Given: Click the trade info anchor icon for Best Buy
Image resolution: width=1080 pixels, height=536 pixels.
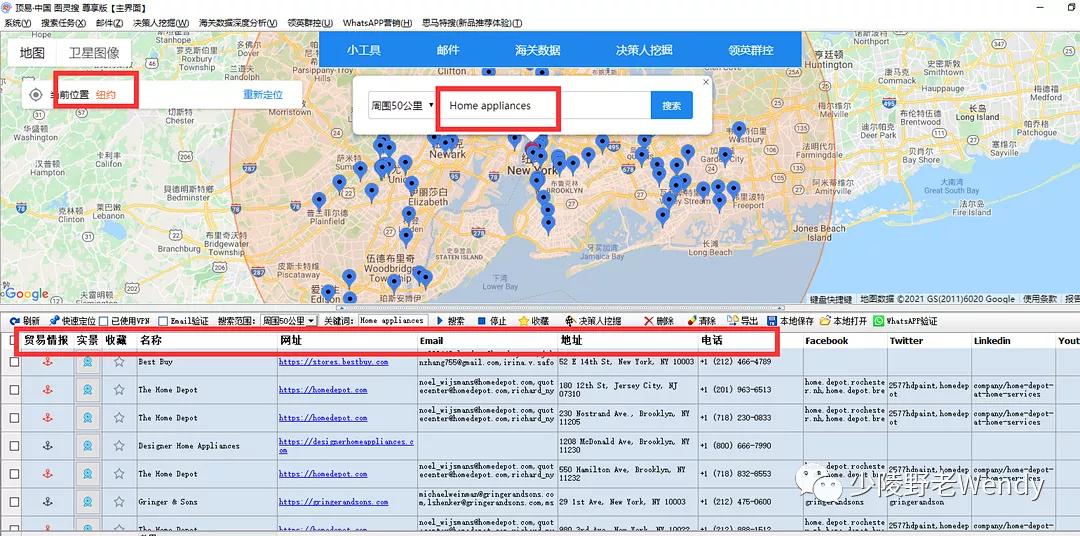Looking at the screenshot, I should [x=48, y=362].
